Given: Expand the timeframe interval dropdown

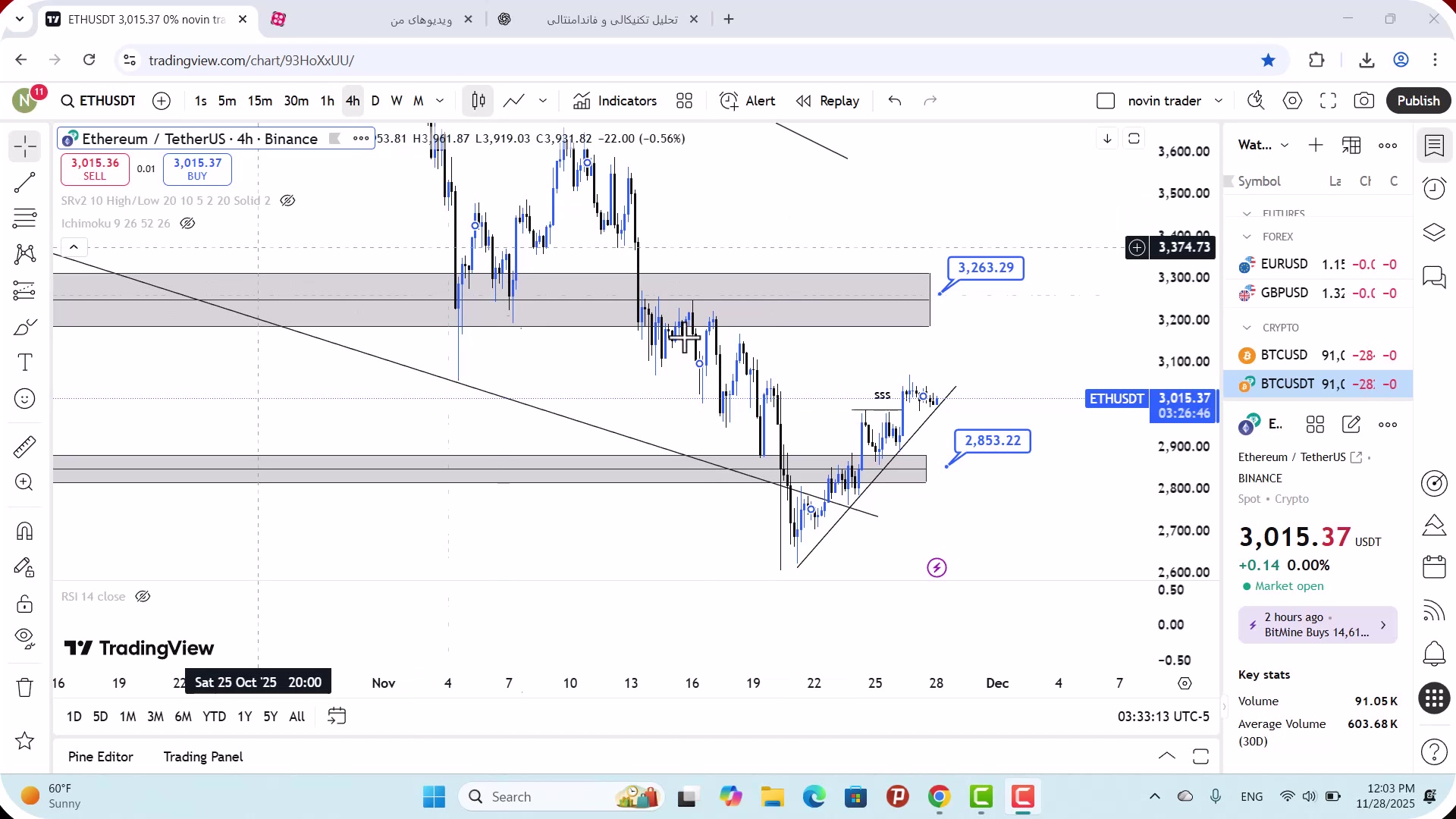Looking at the screenshot, I should click(440, 101).
